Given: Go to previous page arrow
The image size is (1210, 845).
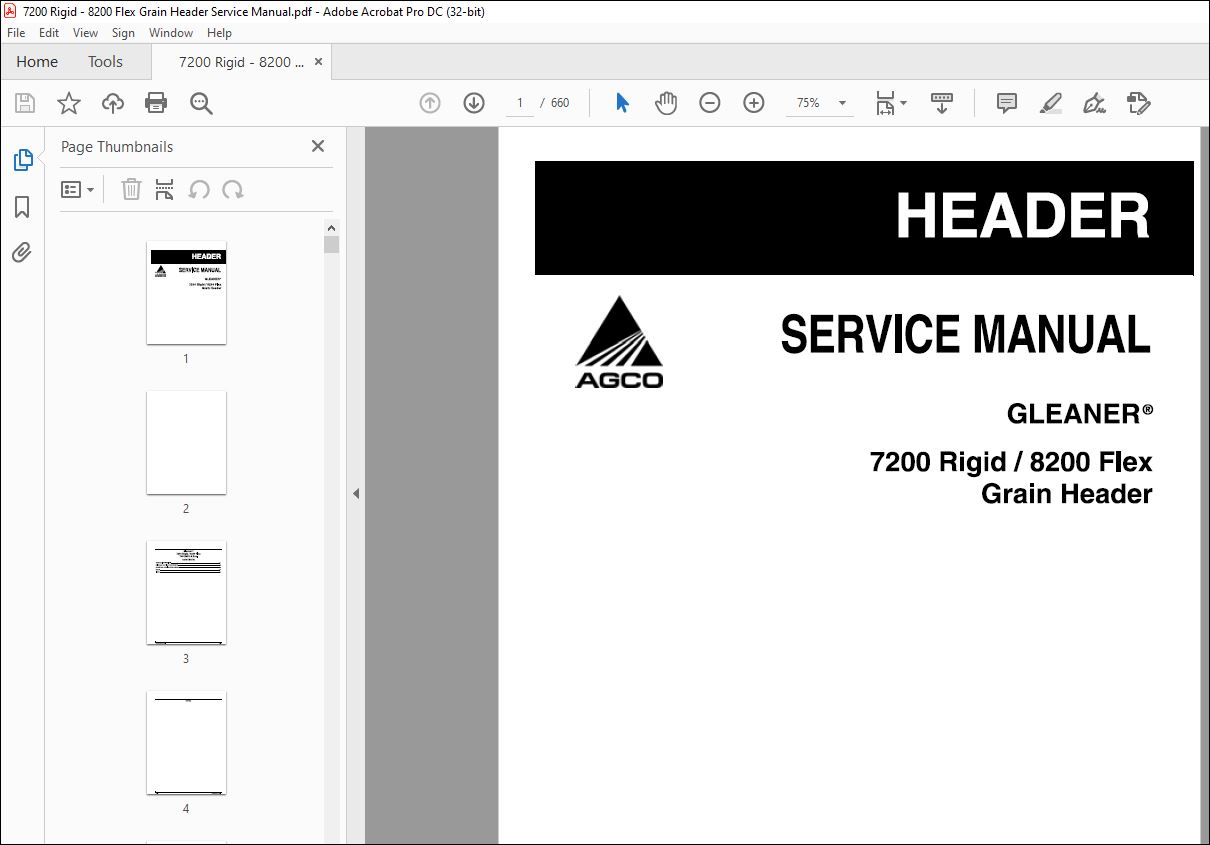Looking at the screenshot, I should click(x=430, y=103).
